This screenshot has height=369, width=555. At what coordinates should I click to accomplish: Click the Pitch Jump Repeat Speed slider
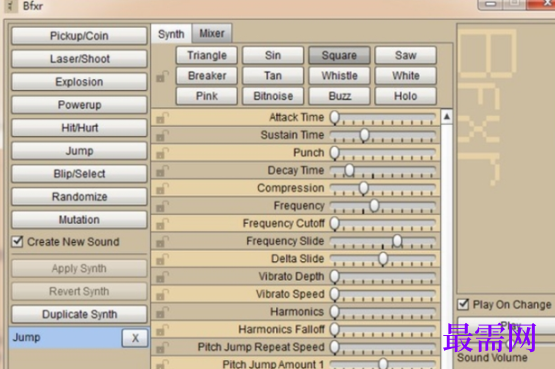click(x=383, y=348)
